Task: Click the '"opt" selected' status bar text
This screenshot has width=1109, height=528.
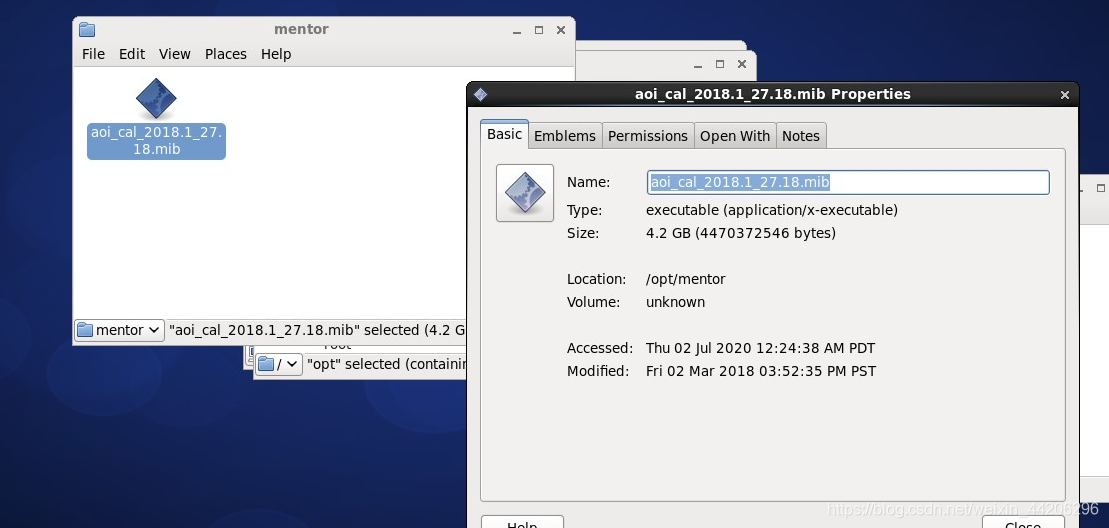Action: tap(386, 364)
